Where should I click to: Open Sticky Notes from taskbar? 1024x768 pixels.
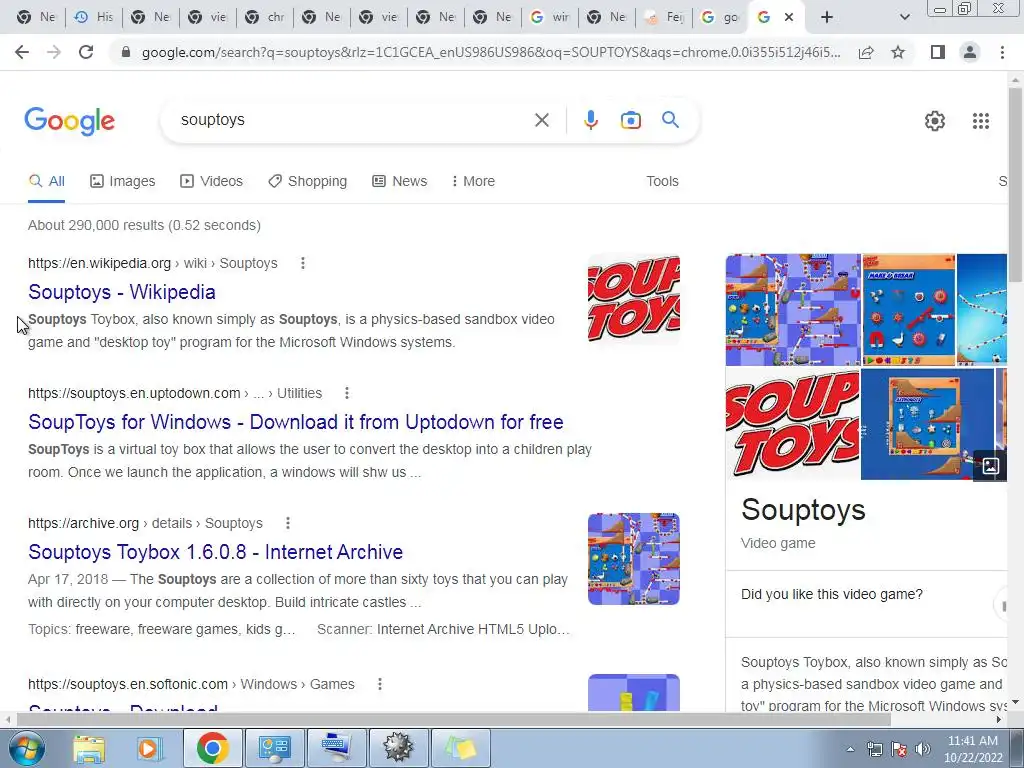460,748
